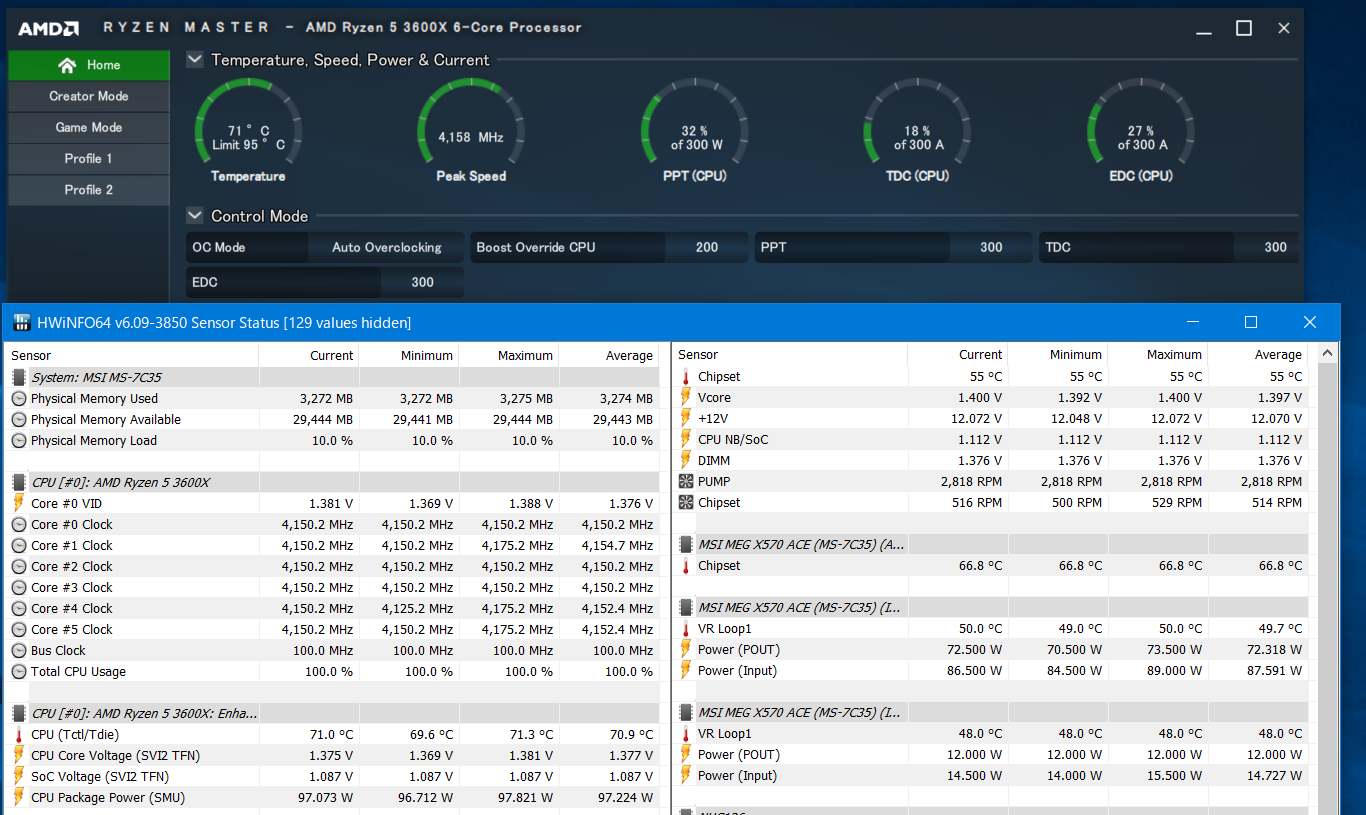Collapse the Control Mode section
Image resolution: width=1366 pixels, height=815 pixels.
(x=195, y=216)
